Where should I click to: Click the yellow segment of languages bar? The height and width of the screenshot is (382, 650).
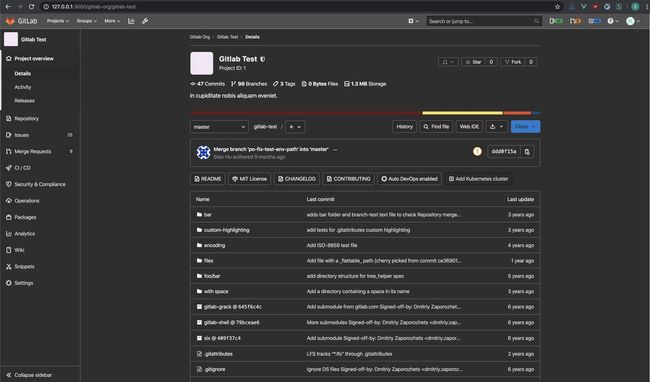pos(462,113)
